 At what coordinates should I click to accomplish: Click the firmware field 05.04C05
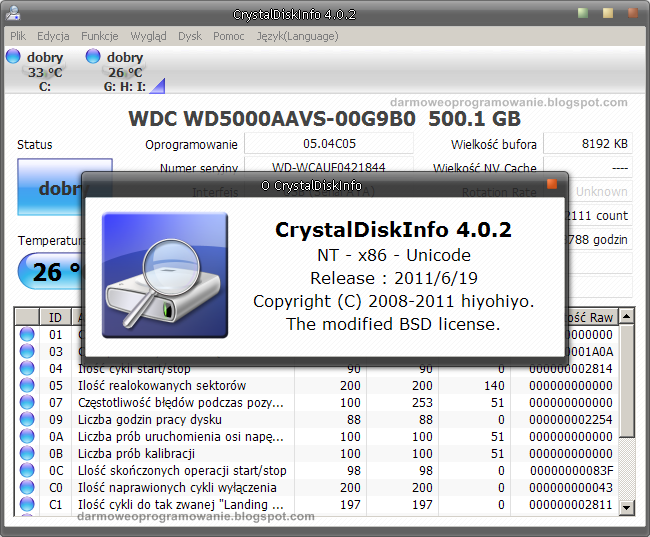(329, 143)
